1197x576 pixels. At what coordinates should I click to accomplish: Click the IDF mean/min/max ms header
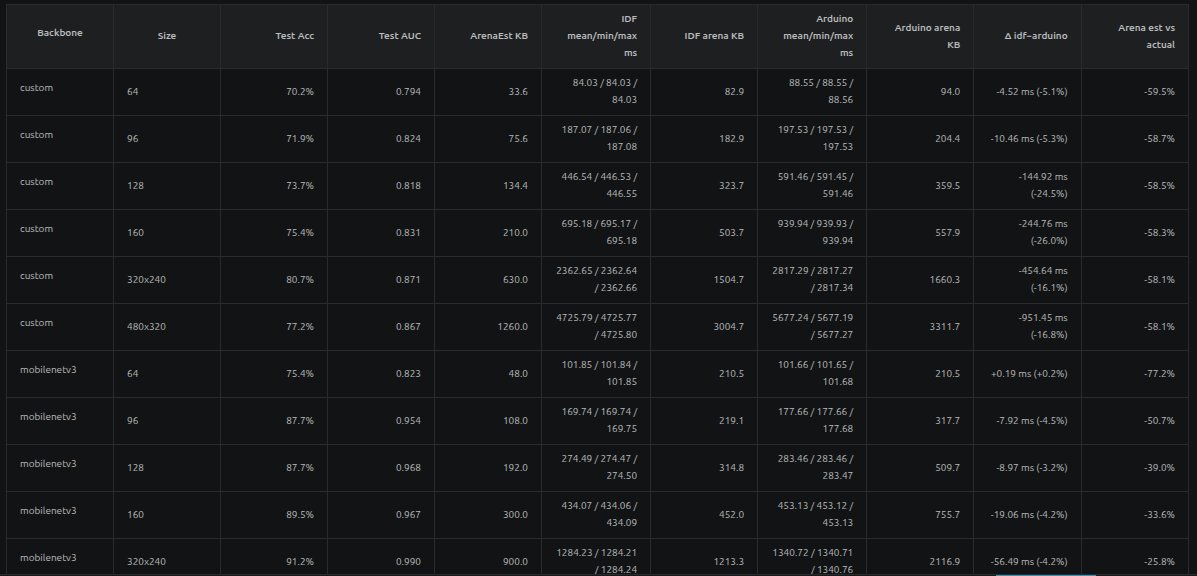(602, 36)
